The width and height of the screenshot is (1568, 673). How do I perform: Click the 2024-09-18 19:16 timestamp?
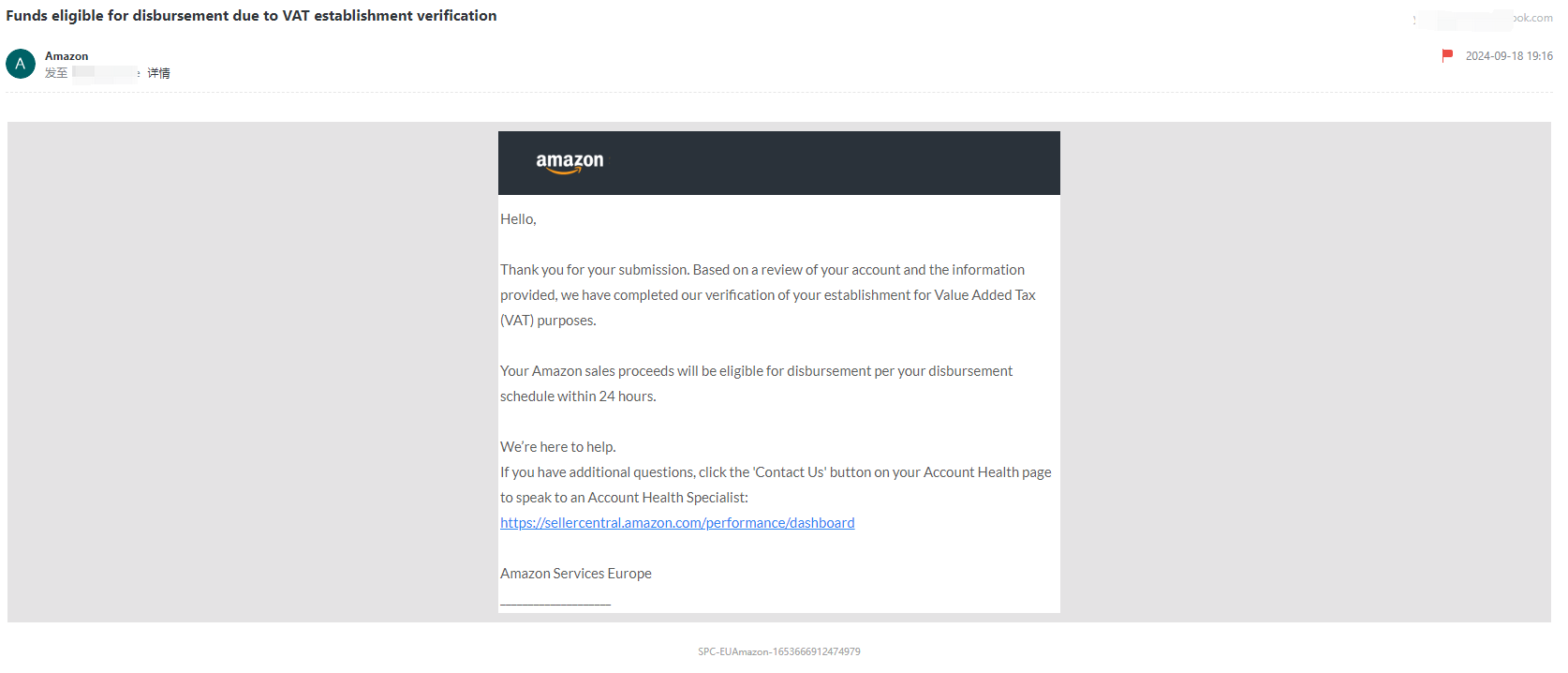pyautogui.click(x=1508, y=56)
